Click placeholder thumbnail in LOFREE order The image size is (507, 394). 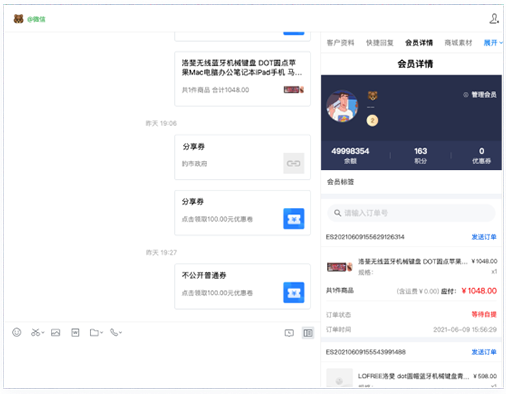[339, 377]
